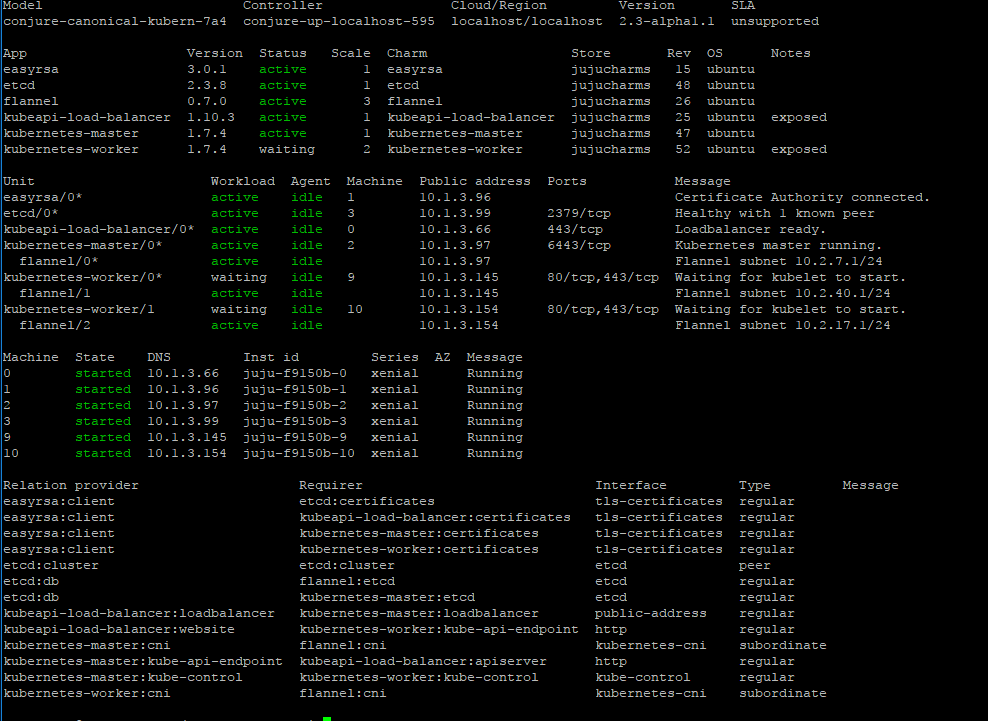Click Waiting for kubelet message of kubernetes-worker/1
Viewport: 988px width, 721px height.
790,309
